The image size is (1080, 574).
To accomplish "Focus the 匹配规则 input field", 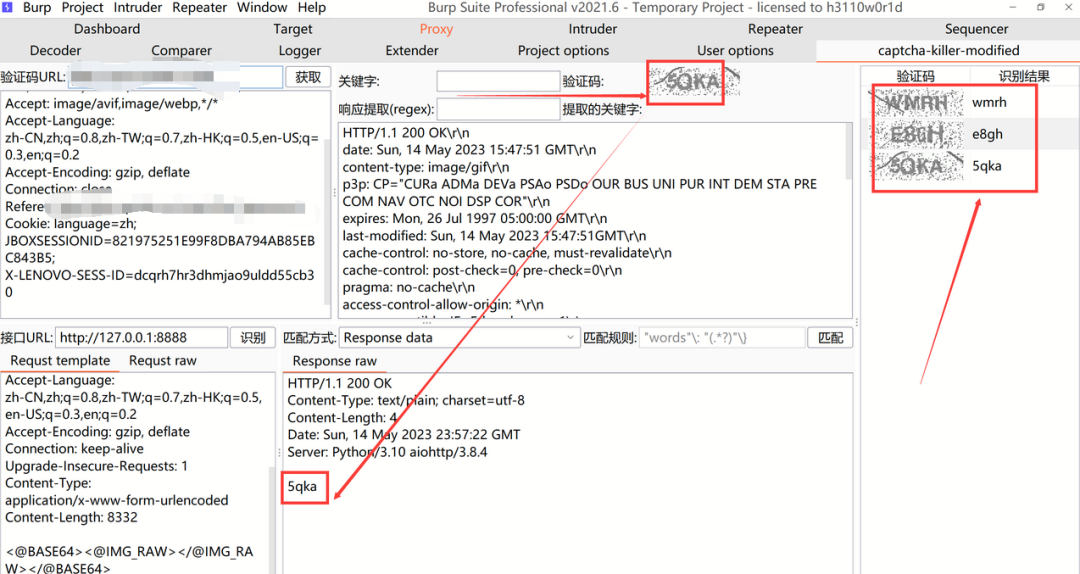I will pos(722,338).
